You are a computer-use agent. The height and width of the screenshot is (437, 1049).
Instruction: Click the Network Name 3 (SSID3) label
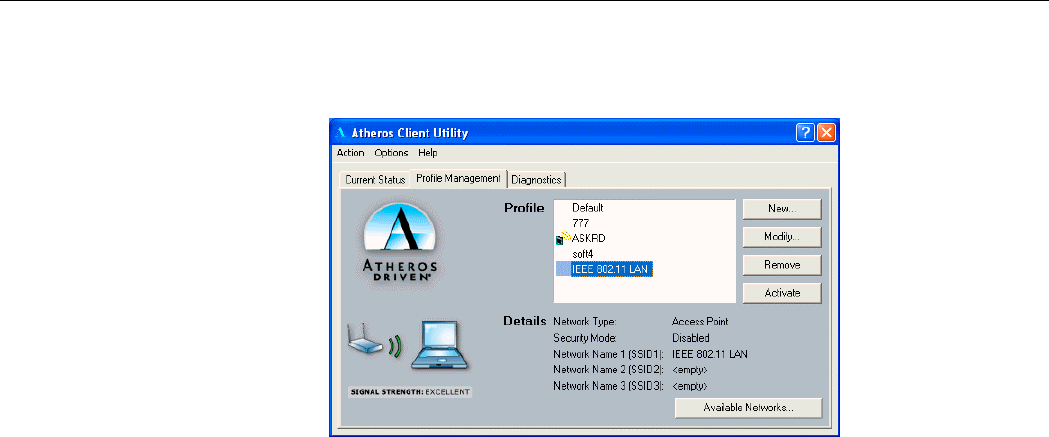tap(608, 386)
